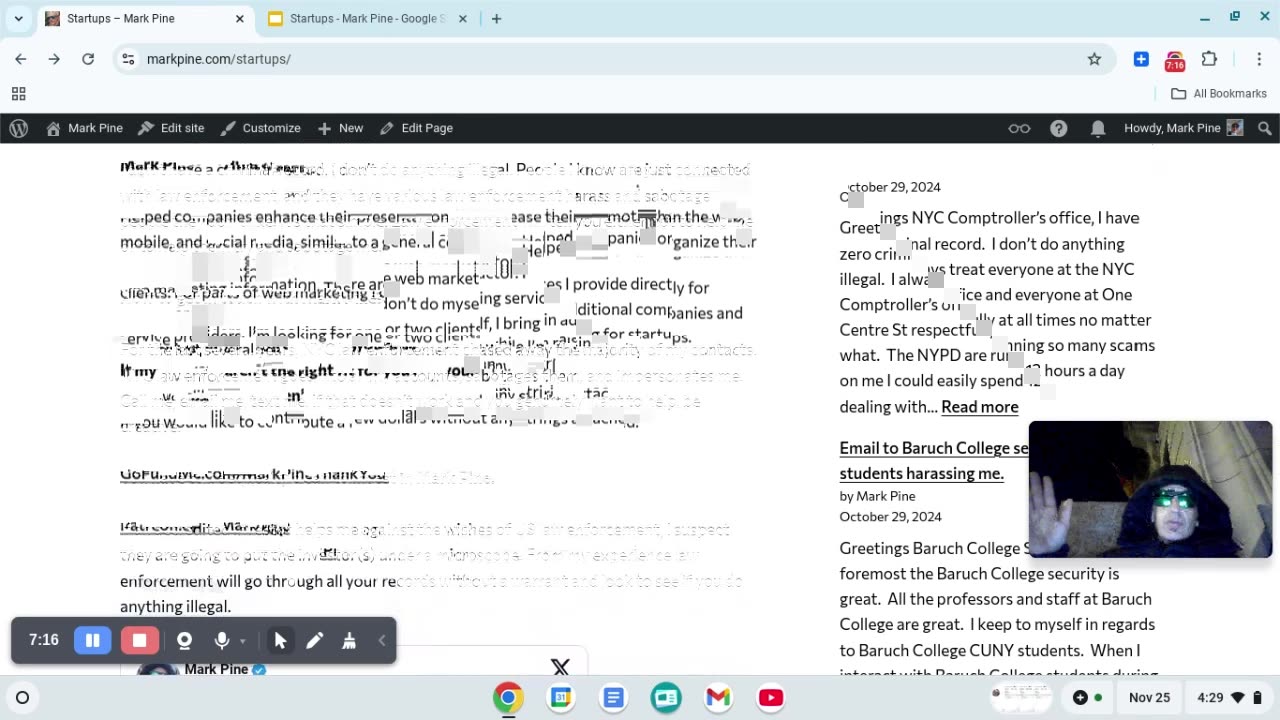Open Google Docs from the shelf
Viewport: 1280px width, 720px height.
613,697
